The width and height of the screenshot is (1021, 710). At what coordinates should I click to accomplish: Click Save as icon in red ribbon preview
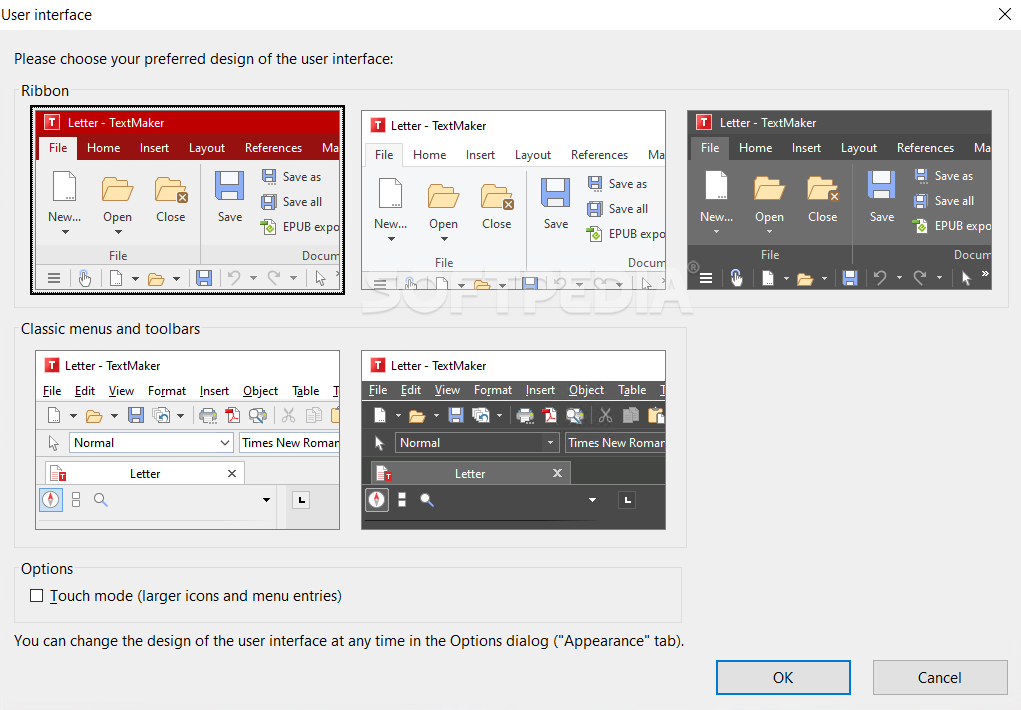269,176
